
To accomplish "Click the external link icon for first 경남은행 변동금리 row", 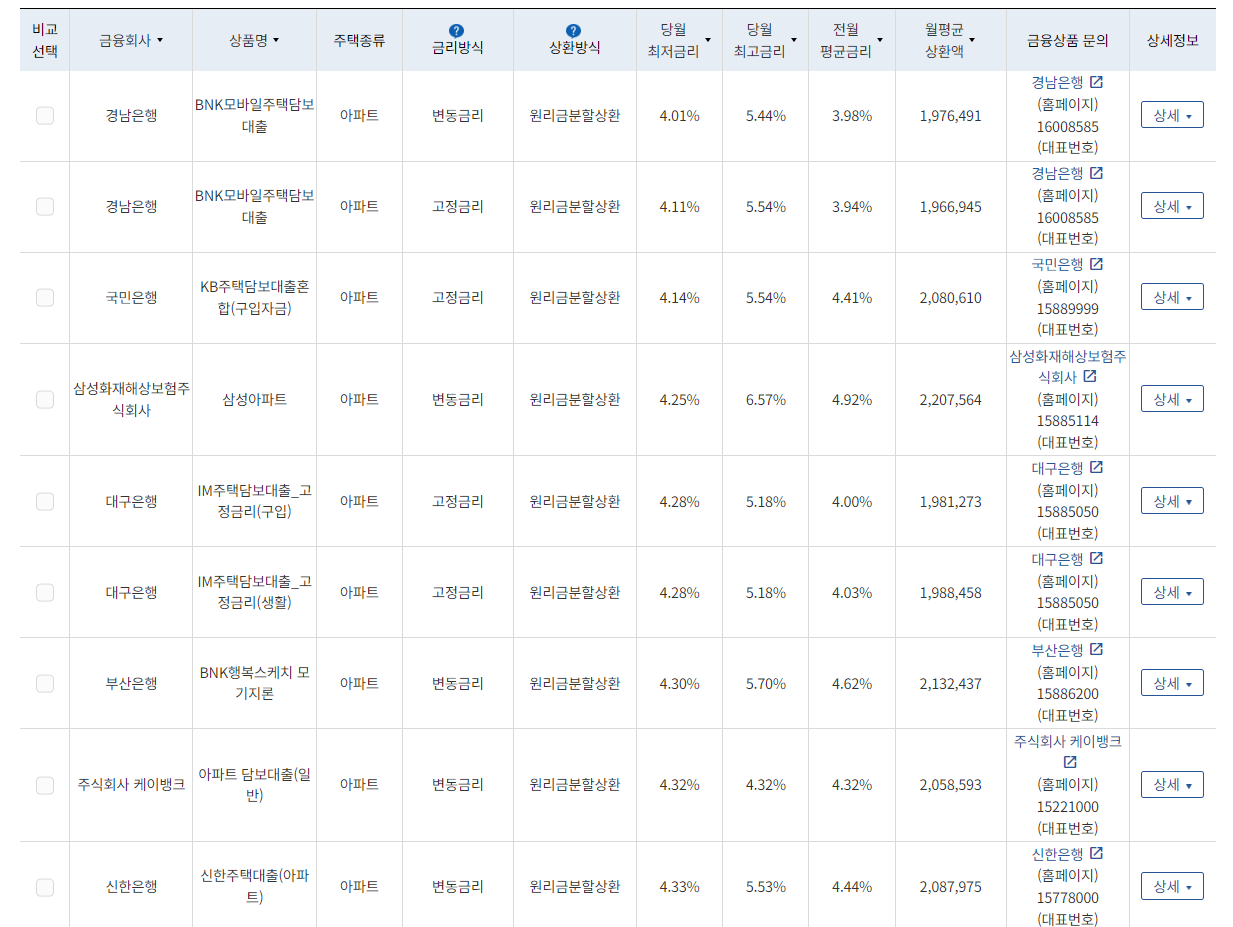I will 1096,82.
